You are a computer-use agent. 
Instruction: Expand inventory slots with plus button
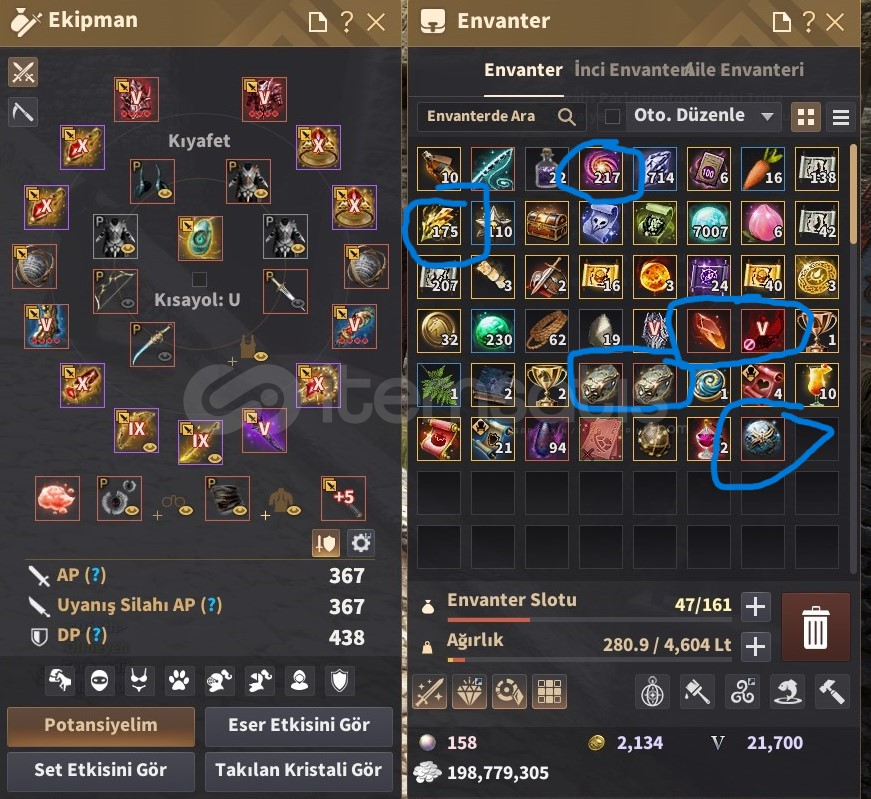click(x=755, y=606)
